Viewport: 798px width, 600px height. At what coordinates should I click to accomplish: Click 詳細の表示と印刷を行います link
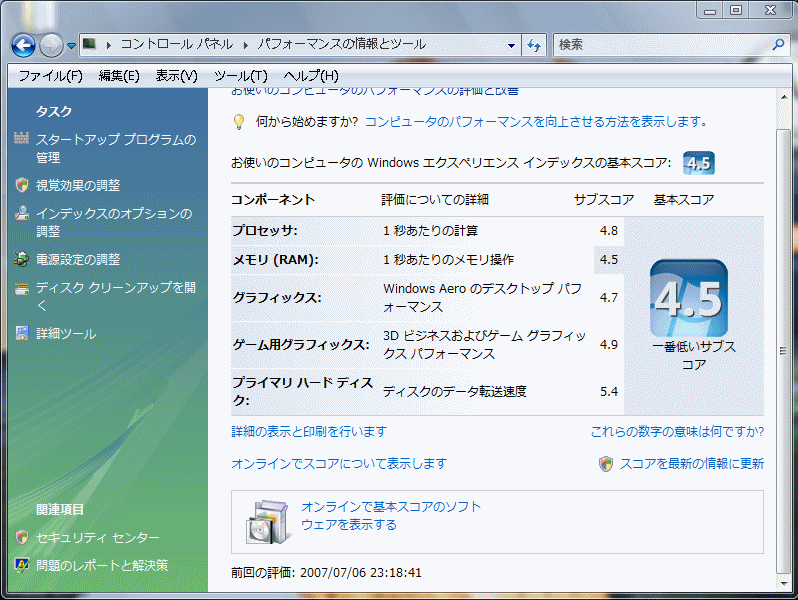tap(308, 431)
